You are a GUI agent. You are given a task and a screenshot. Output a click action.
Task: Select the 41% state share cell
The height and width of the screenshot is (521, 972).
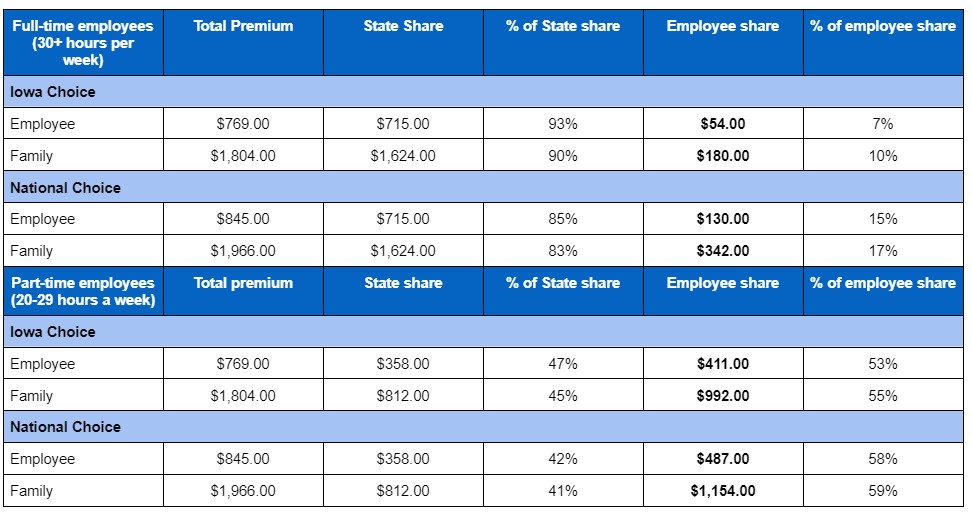(x=563, y=491)
